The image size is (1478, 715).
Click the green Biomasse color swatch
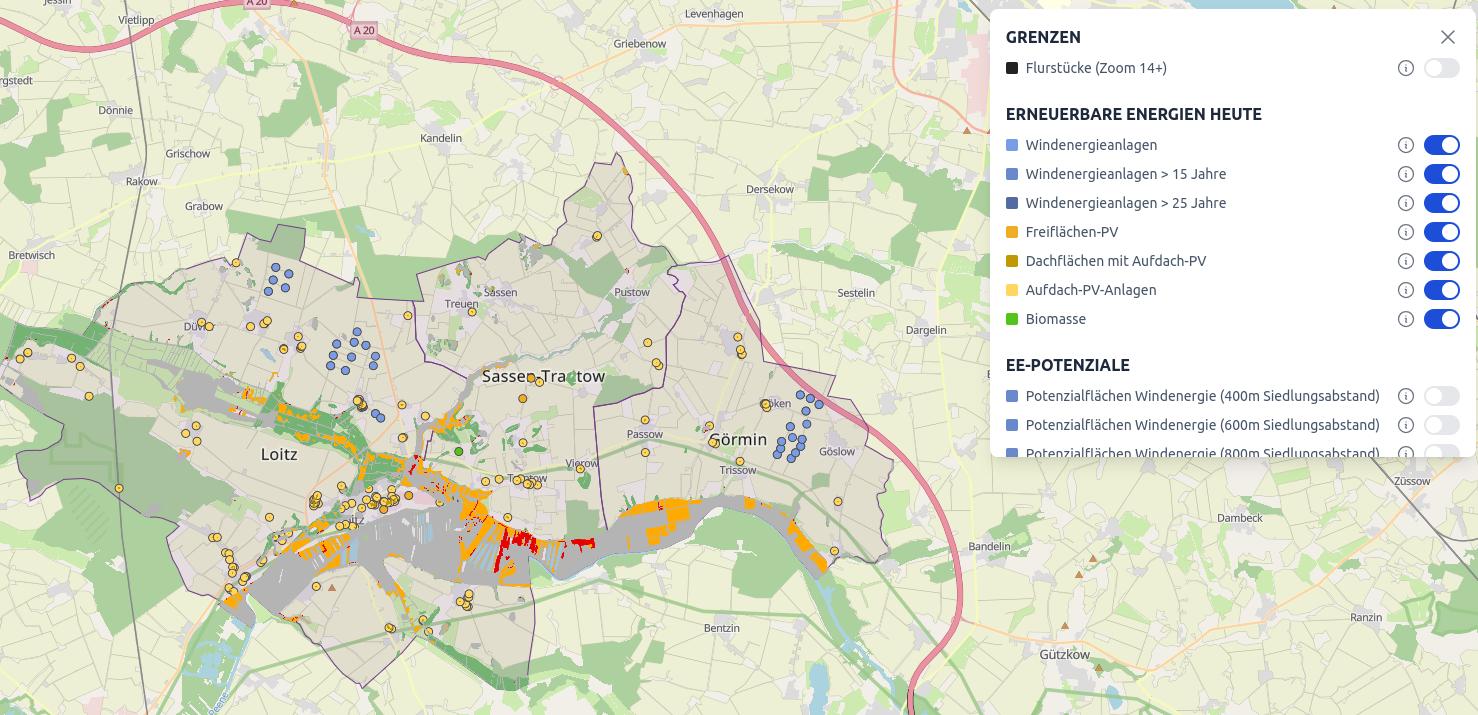coord(1012,319)
